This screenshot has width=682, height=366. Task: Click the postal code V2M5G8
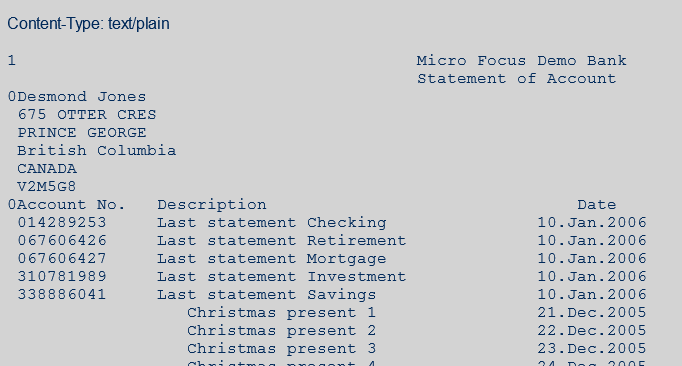47,187
